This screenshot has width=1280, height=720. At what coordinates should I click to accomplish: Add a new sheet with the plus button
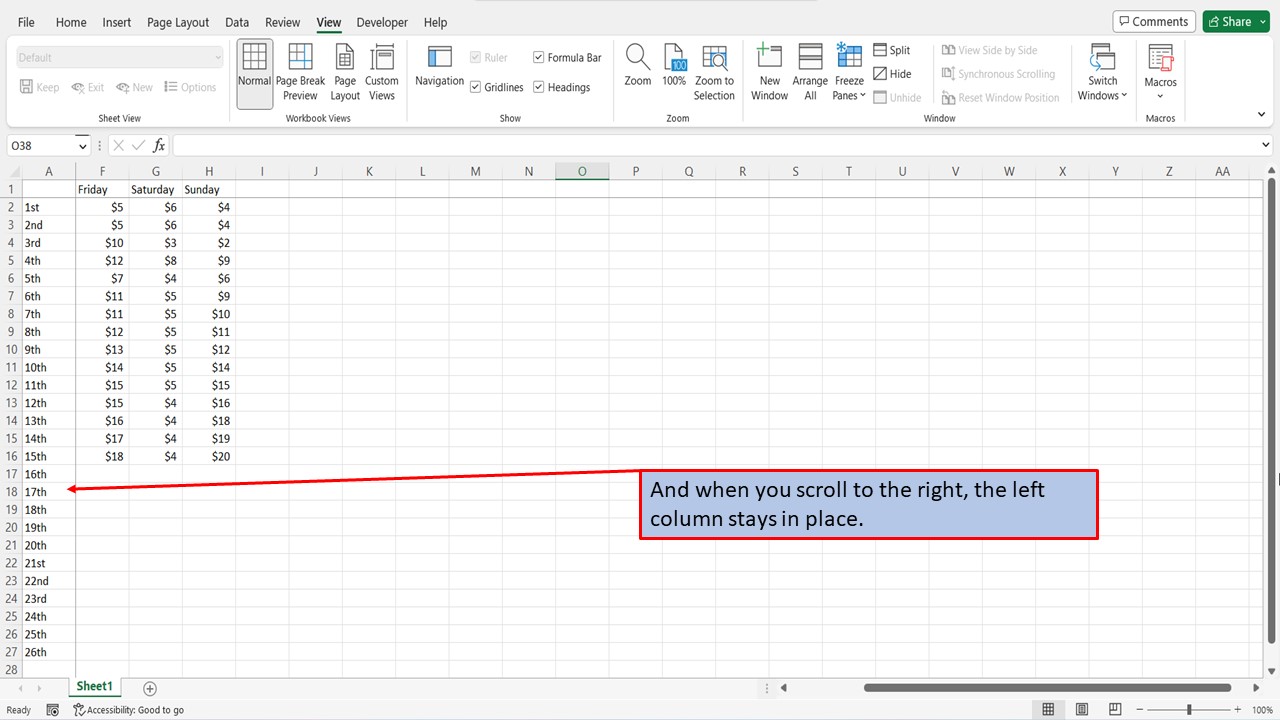pos(150,688)
